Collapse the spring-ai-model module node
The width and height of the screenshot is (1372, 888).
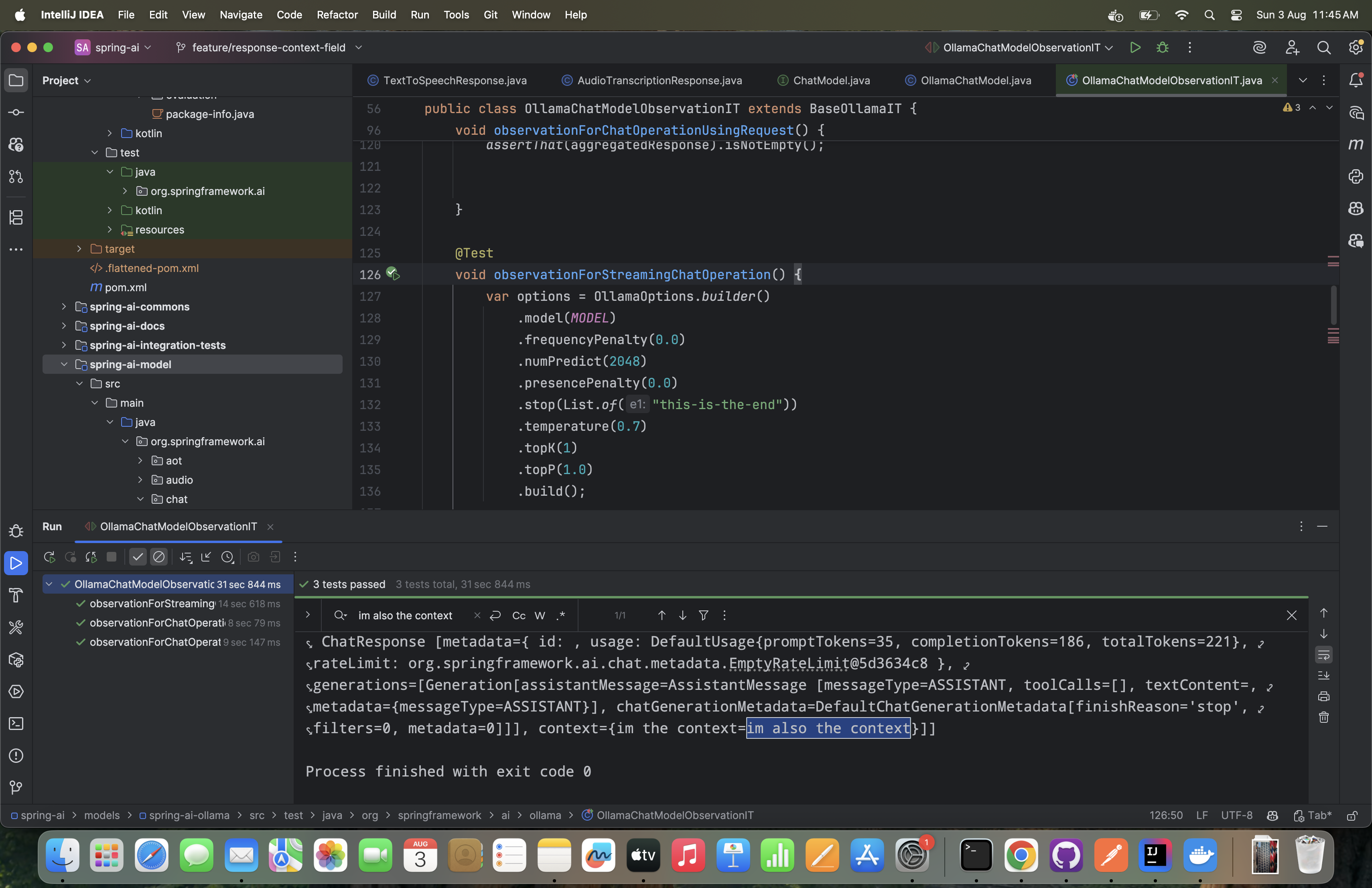(64, 364)
